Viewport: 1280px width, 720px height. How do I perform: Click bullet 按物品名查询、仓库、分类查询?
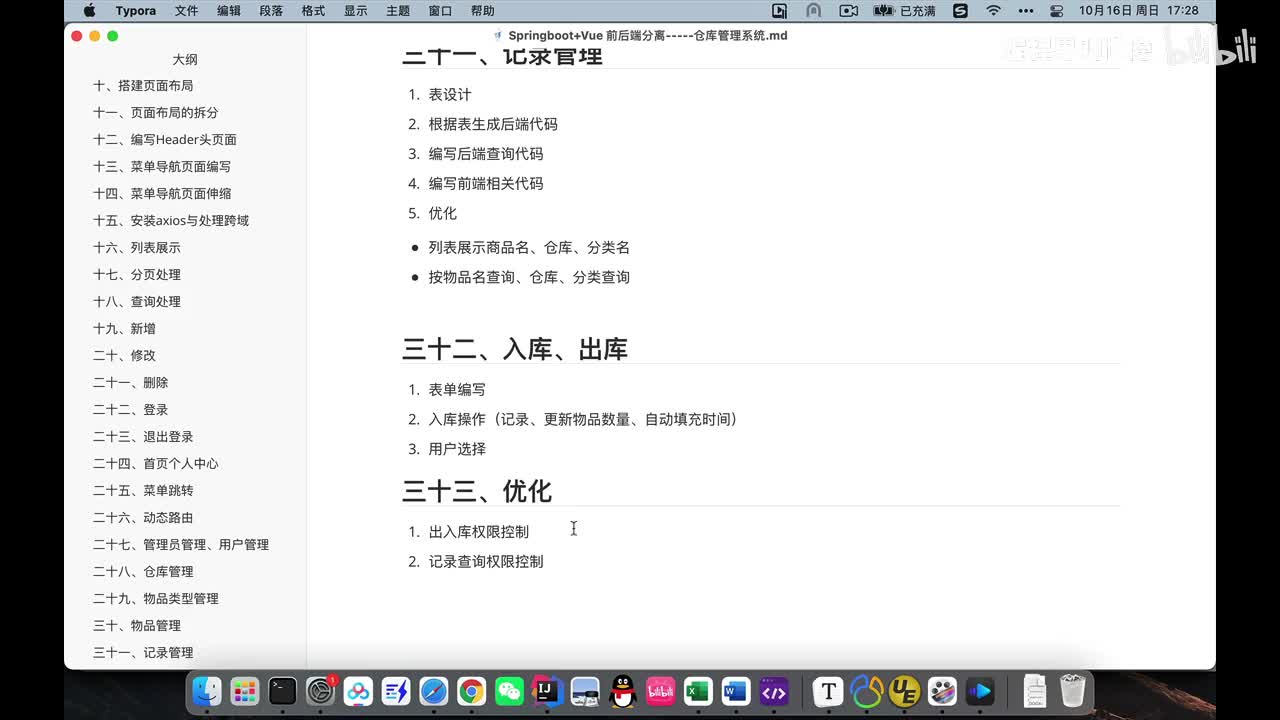tap(529, 277)
